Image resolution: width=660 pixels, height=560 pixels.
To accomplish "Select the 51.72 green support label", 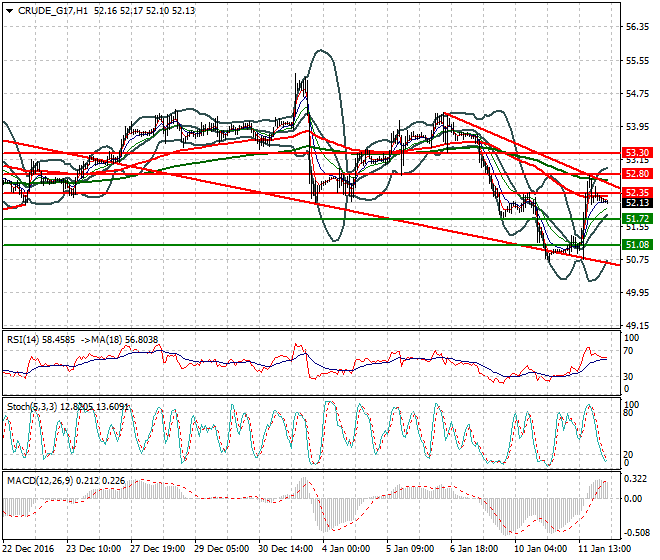I will [x=637, y=219].
